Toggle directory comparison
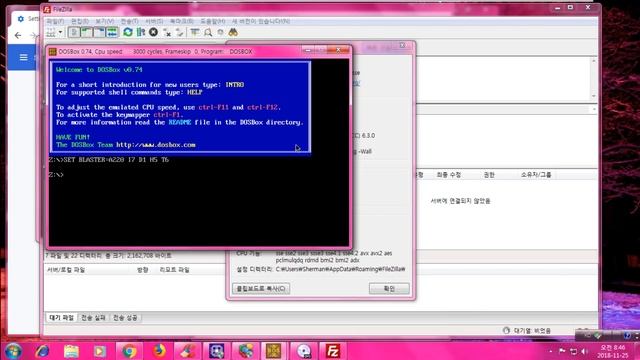The height and width of the screenshot is (360, 640). [x=208, y=32]
